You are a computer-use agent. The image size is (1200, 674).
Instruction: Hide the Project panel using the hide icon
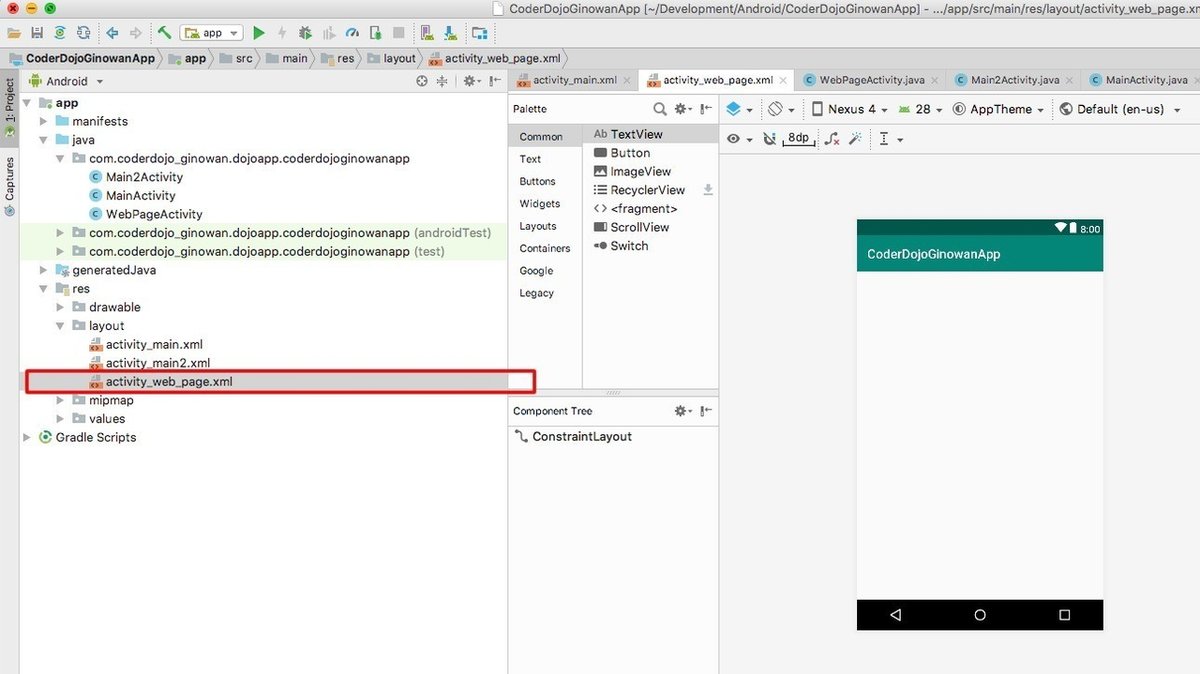(x=495, y=81)
